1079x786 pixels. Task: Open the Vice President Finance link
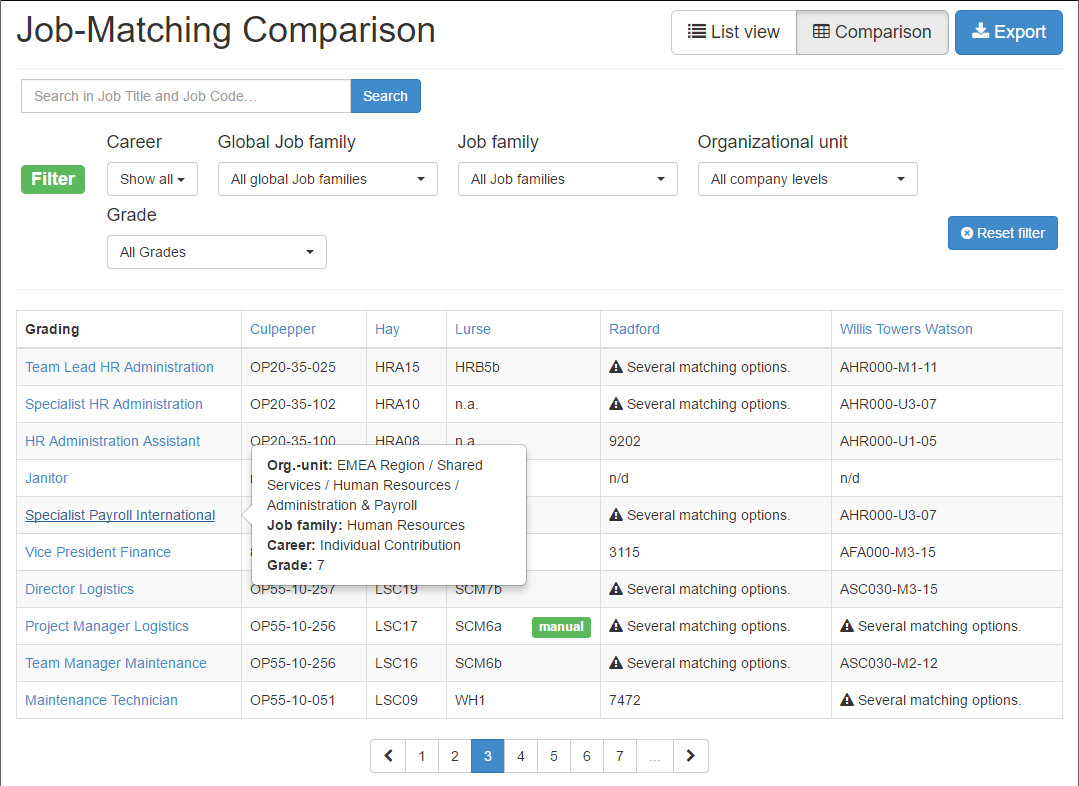tap(98, 552)
